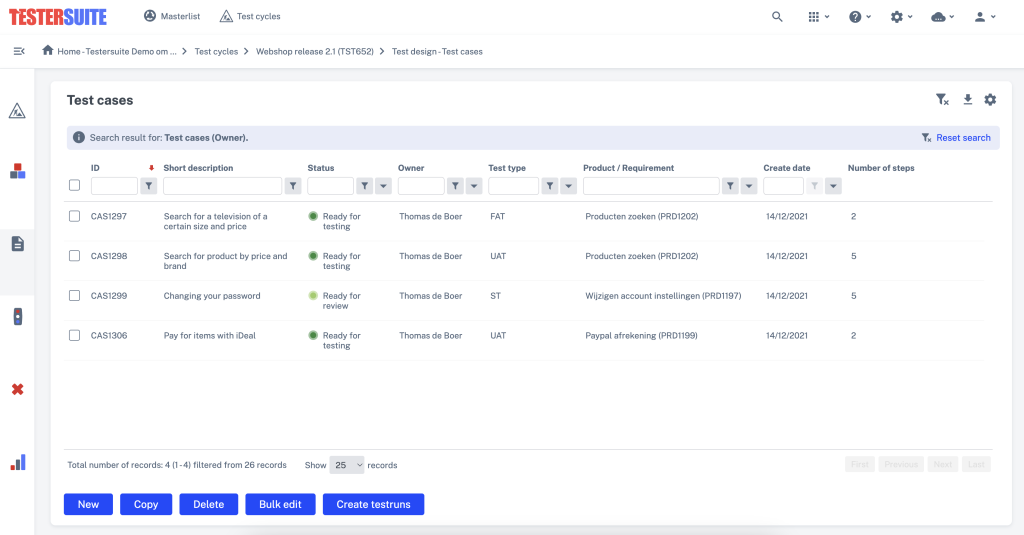Click the Owner column filter icon

click(455, 186)
